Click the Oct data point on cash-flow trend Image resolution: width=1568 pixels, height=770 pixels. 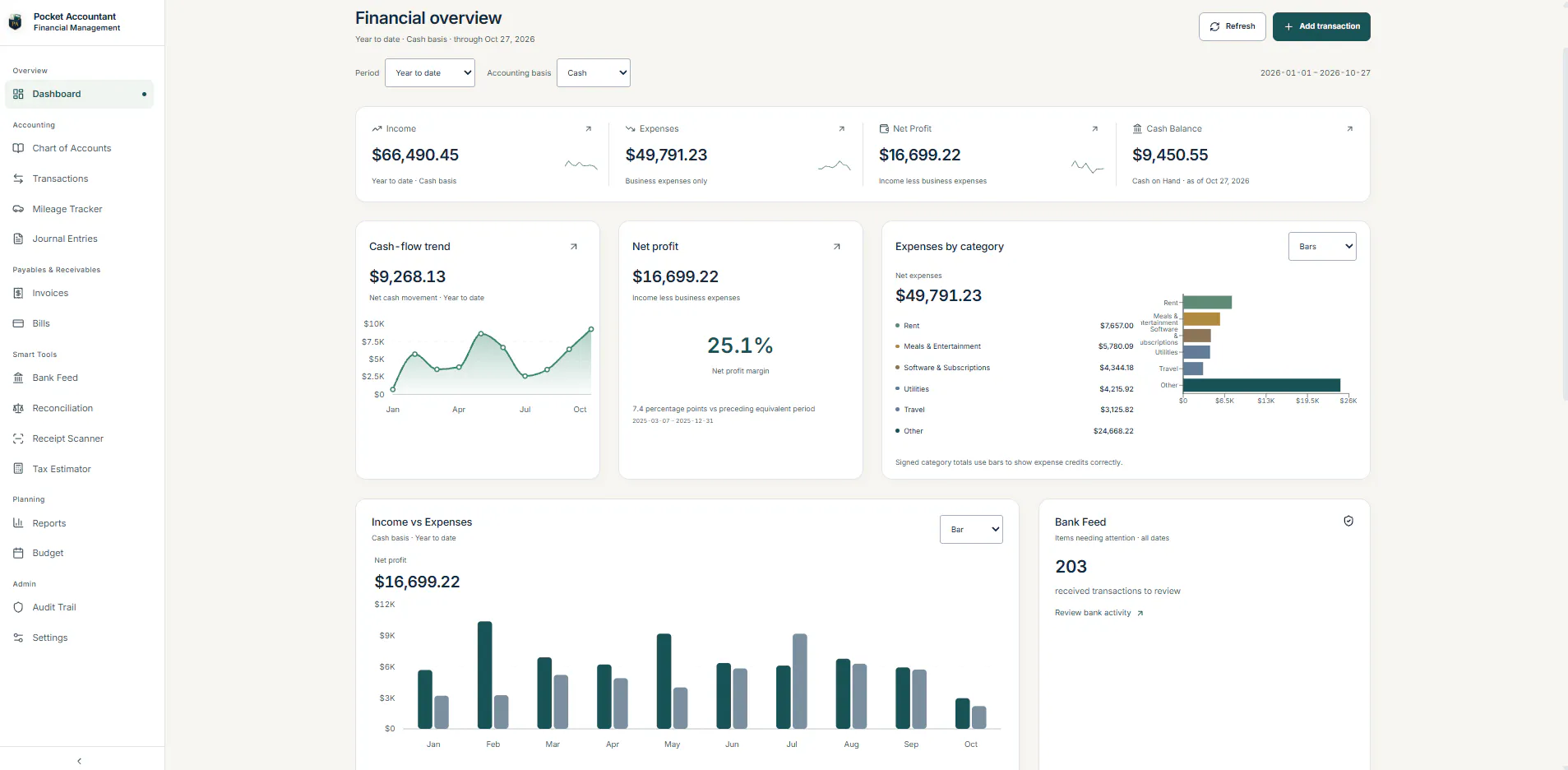(x=590, y=329)
